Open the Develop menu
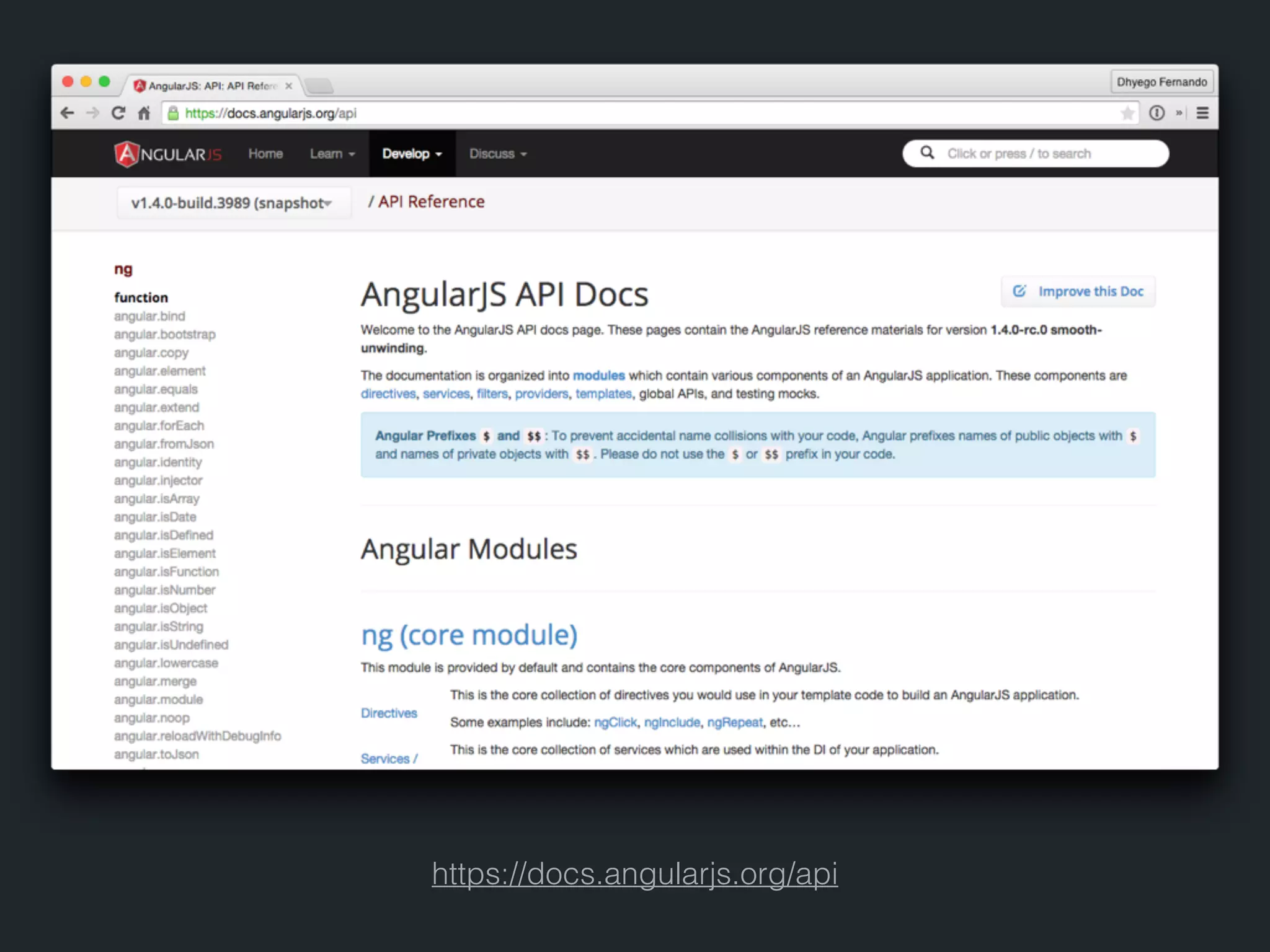The image size is (1270, 952). click(x=412, y=154)
